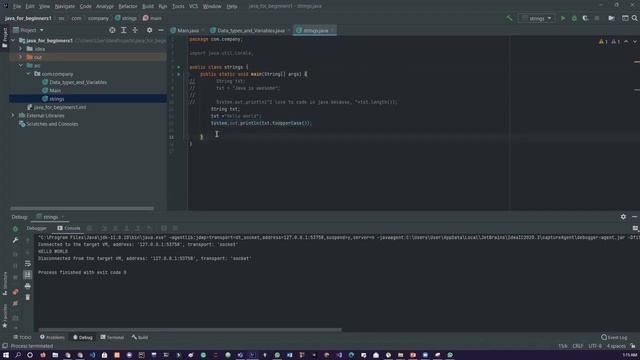This screenshot has width=640, height=360.
Task: Click the strings breadcrumb in navigation bar
Action: pos(126,18)
